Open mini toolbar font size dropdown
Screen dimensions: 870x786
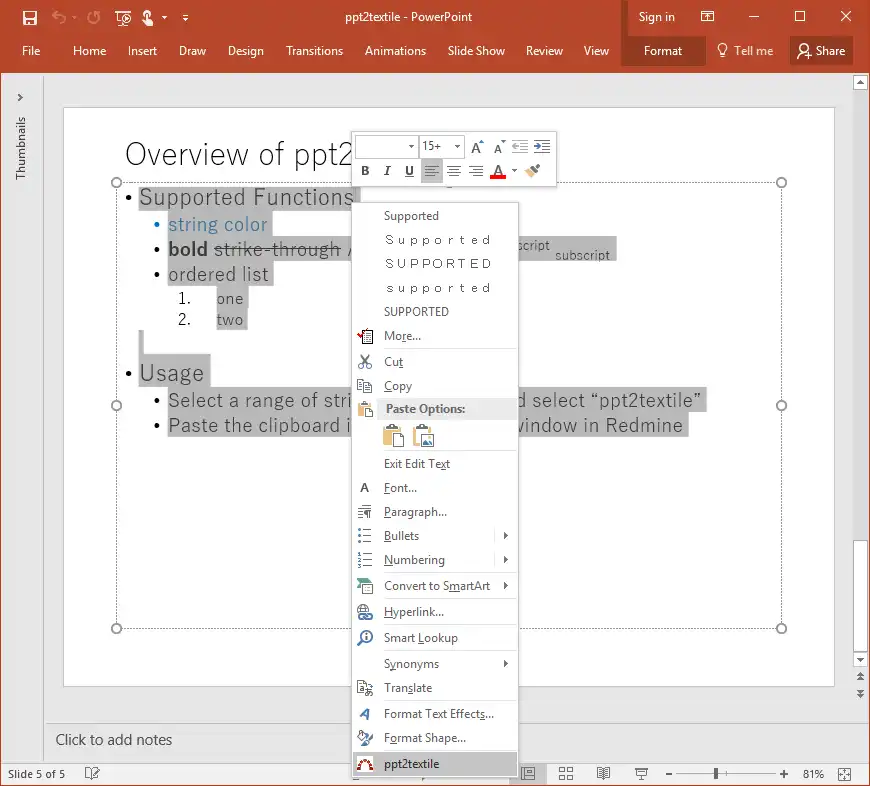457,146
